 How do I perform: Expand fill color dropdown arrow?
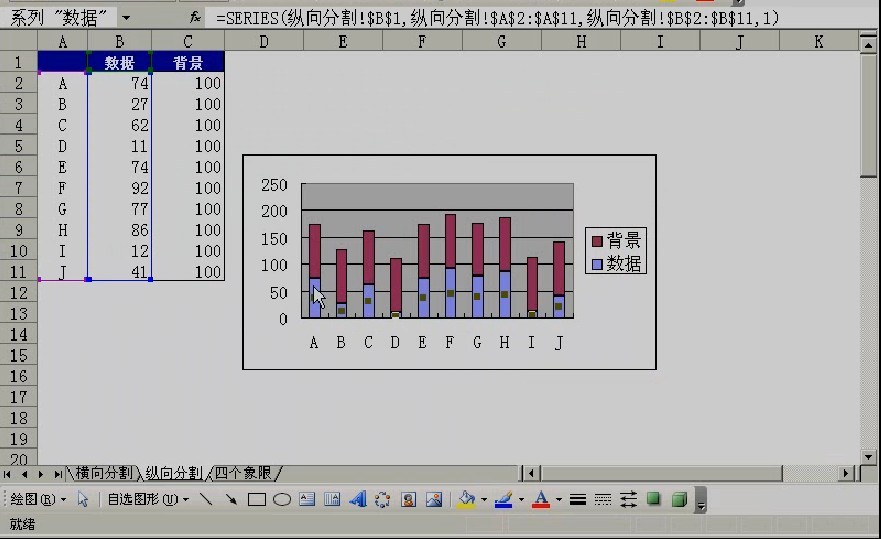(484, 499)
